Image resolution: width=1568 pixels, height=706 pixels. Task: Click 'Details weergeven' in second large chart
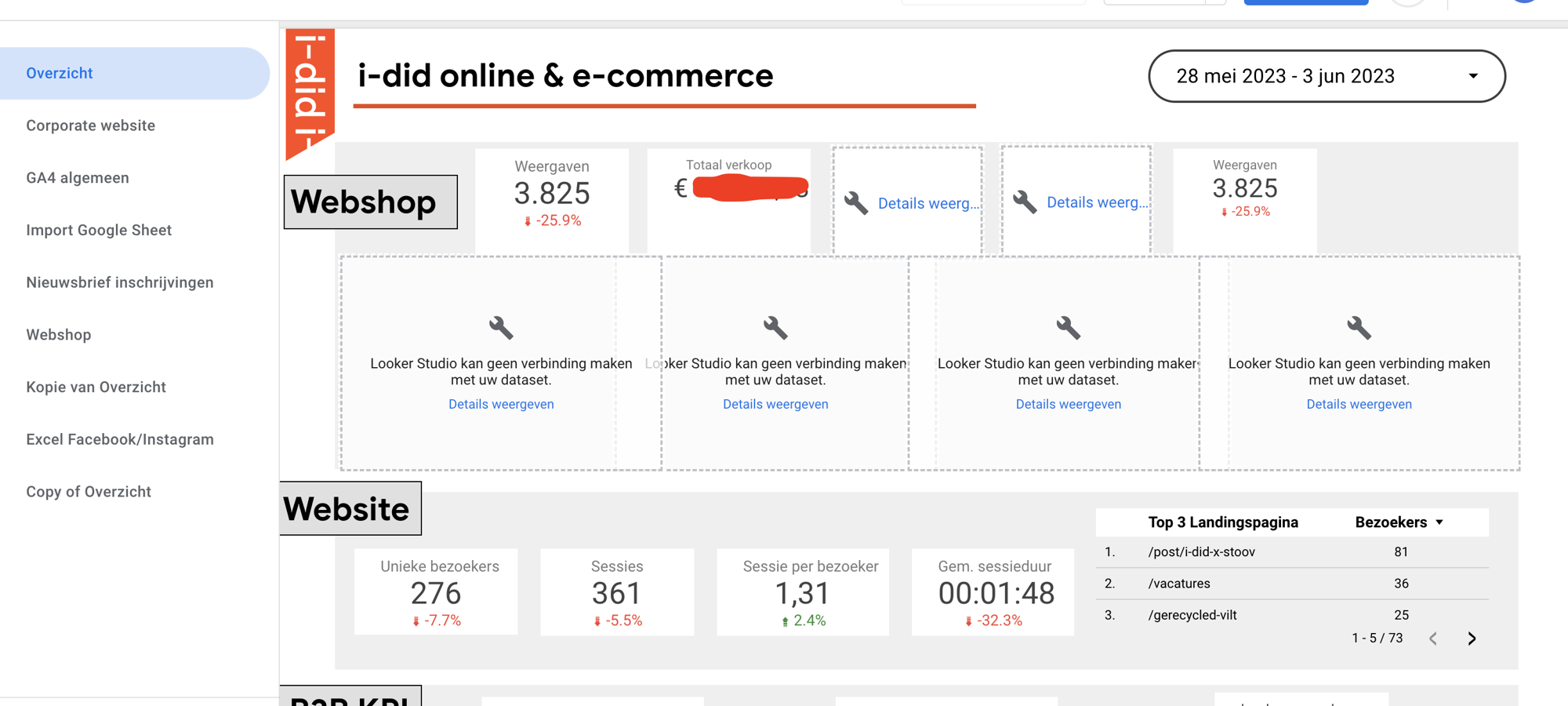pyautogui.click(x=775, y=404)
